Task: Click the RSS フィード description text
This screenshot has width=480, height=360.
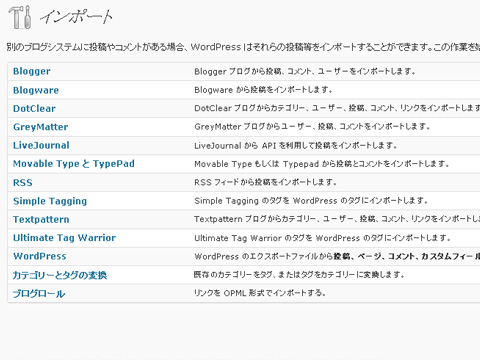Action: point(265,182)
